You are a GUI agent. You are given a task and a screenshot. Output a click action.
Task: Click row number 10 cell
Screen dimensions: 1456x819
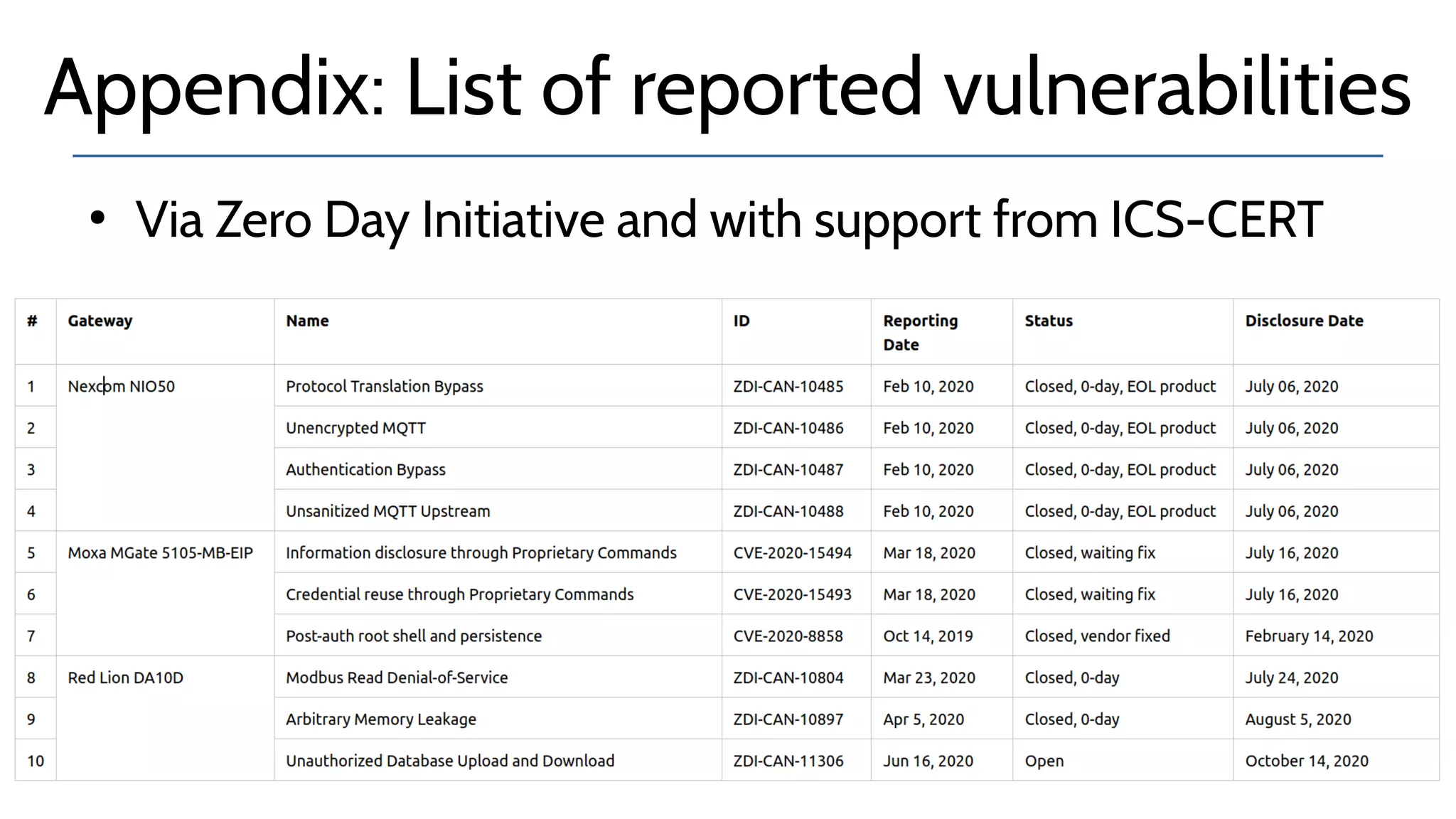[x=36, y=761]
